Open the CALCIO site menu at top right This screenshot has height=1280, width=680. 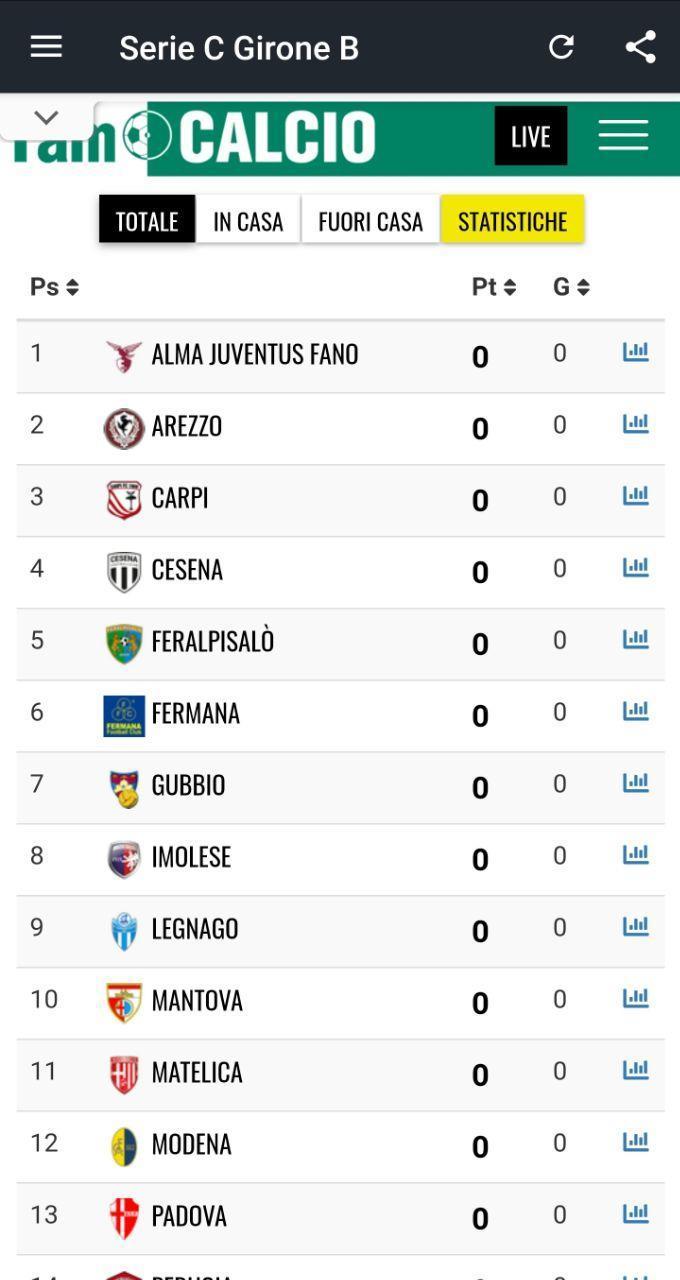pos(622,133)
